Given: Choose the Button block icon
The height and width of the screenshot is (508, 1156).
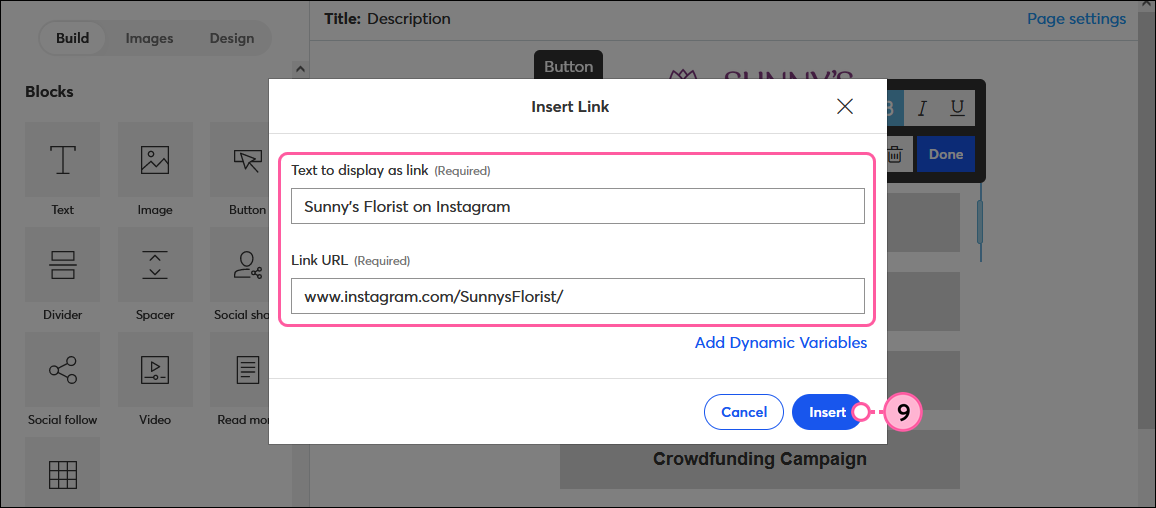Looking at the screenshot, I should 247,160.
